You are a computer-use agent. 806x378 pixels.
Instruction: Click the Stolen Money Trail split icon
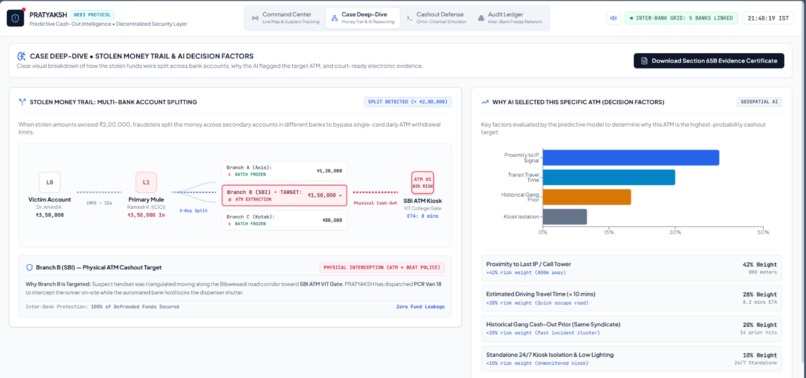click(22, 102)
